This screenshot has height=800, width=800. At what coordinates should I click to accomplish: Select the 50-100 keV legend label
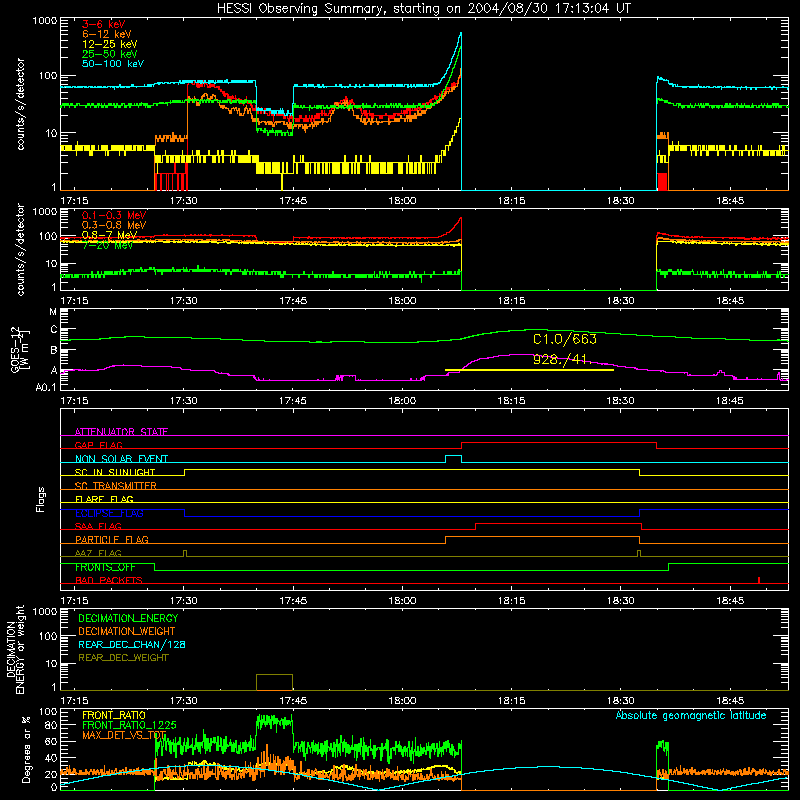tap(113, 64)
